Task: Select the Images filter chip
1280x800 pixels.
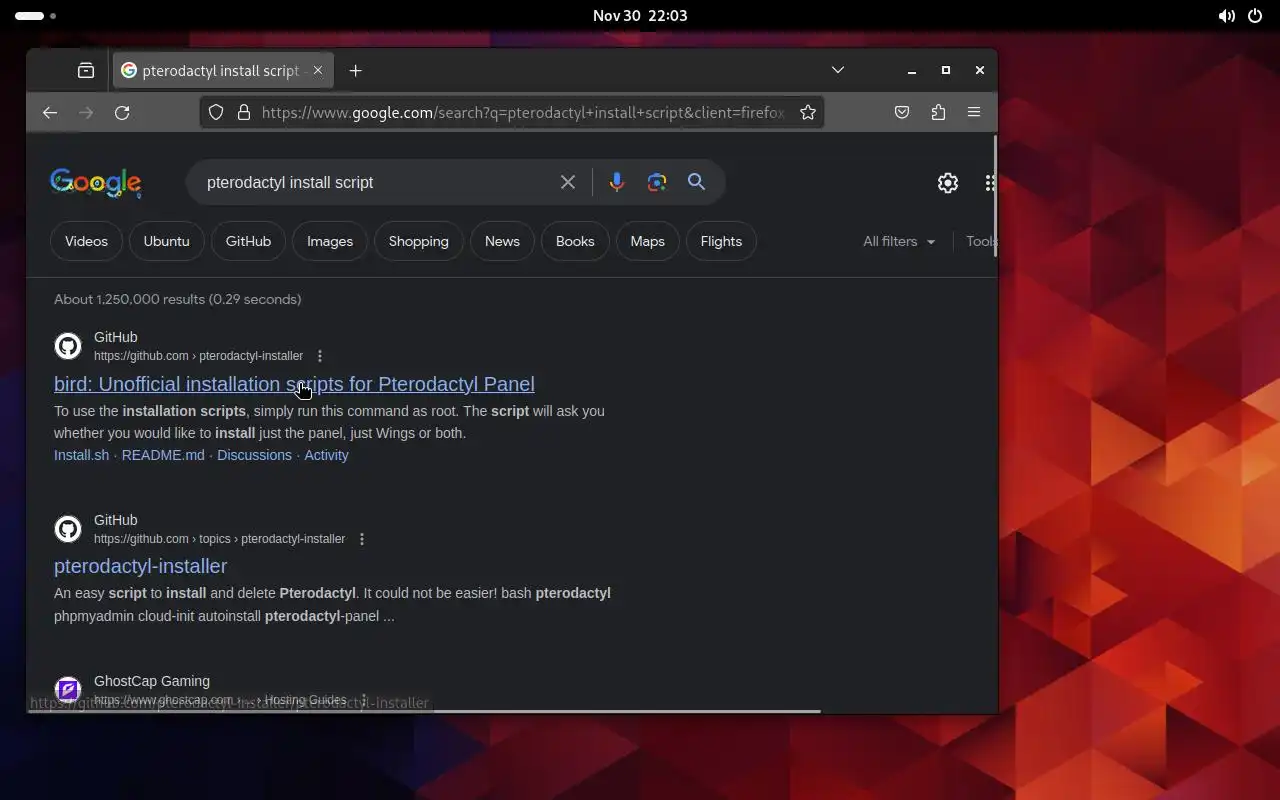Action: 330,241
